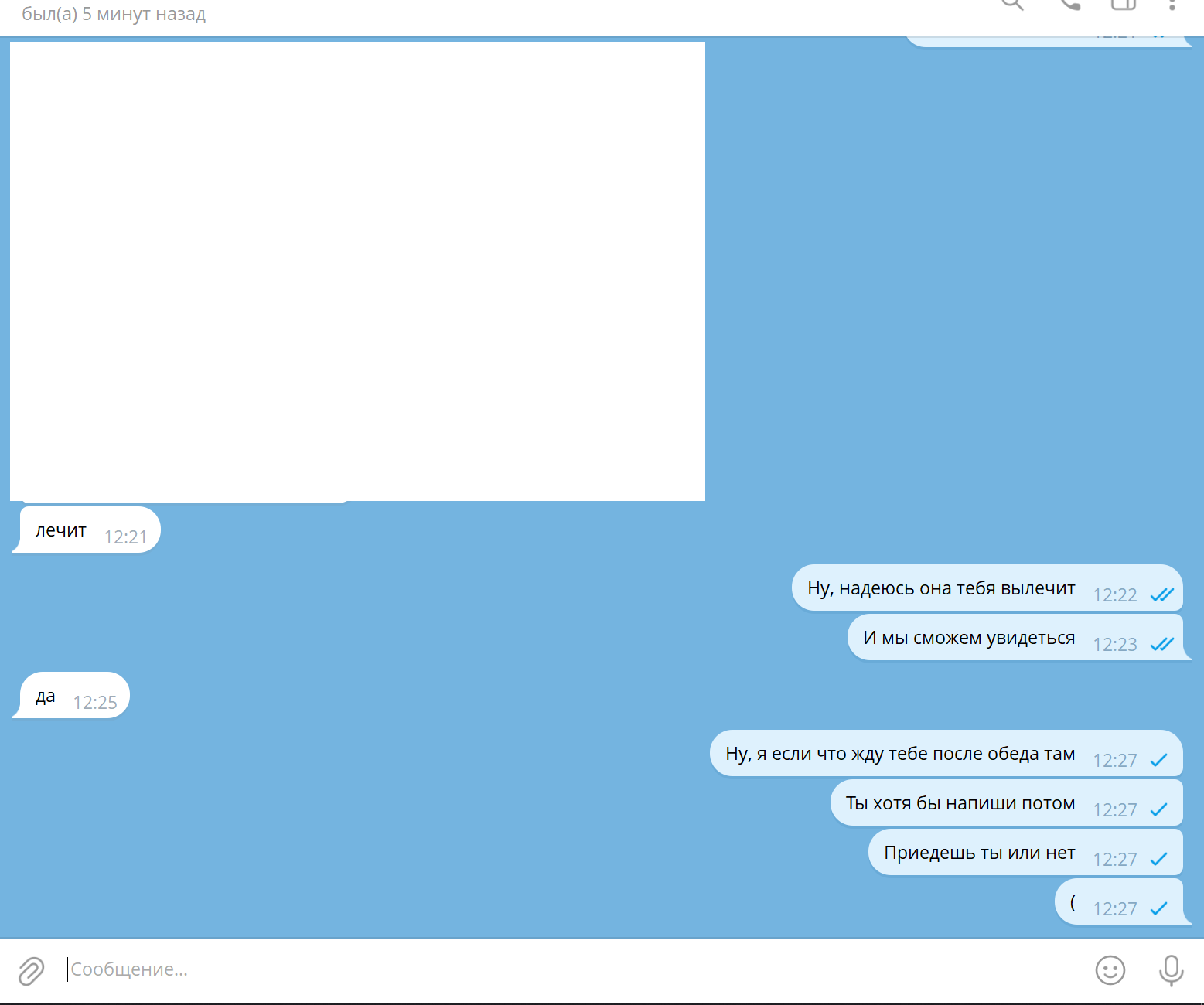Click message 'Приедешь ты или нет'

coord(979,853)
